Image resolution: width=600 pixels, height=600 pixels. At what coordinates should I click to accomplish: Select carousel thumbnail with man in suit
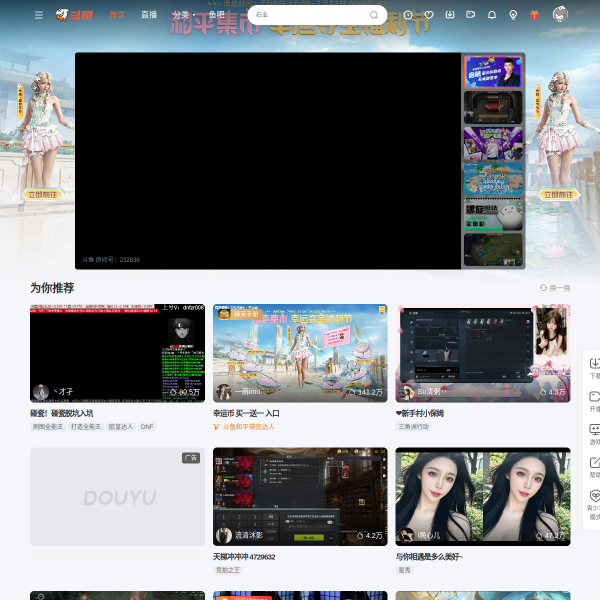[x=493, y=72]
